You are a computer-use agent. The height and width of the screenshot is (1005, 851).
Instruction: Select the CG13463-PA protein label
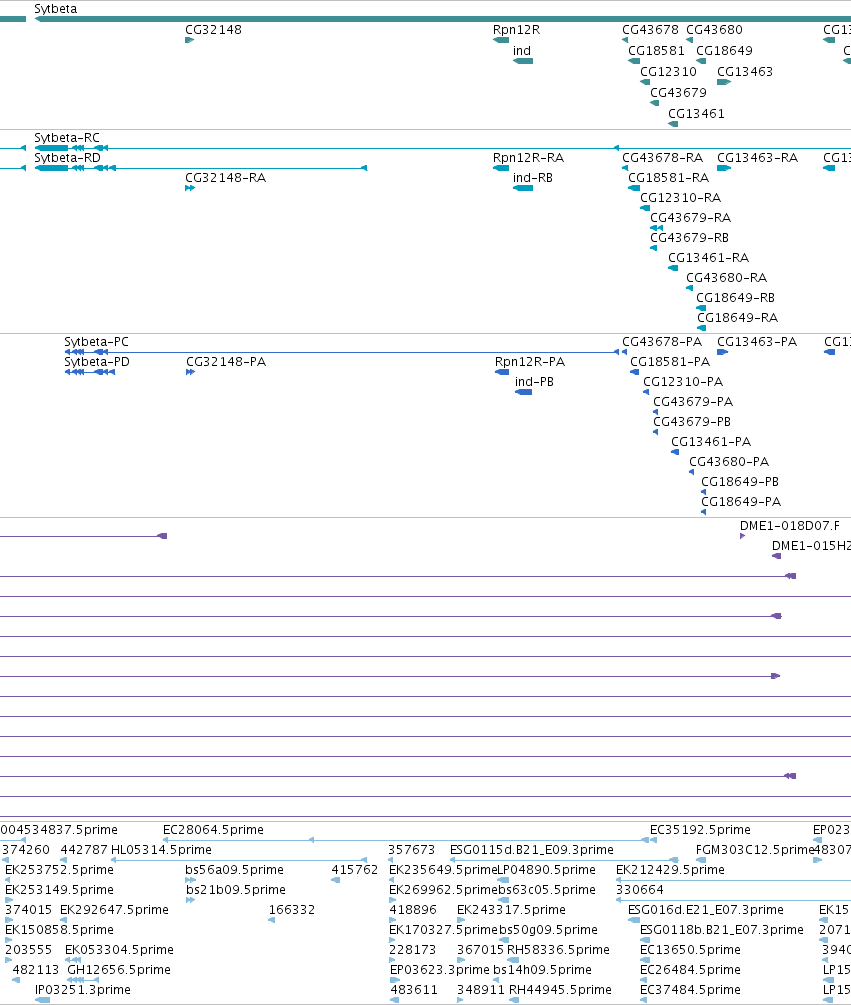pyautogui.click(x=757, y=342)
